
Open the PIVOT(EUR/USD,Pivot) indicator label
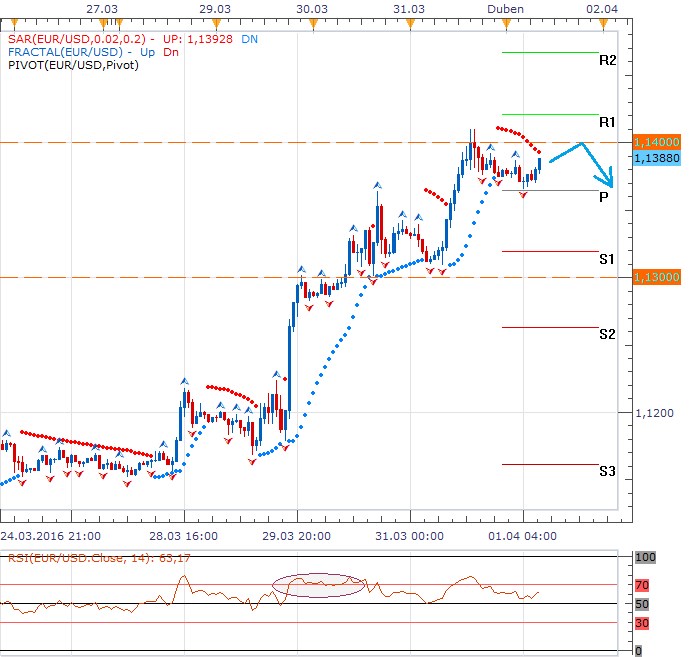point(72,65)
